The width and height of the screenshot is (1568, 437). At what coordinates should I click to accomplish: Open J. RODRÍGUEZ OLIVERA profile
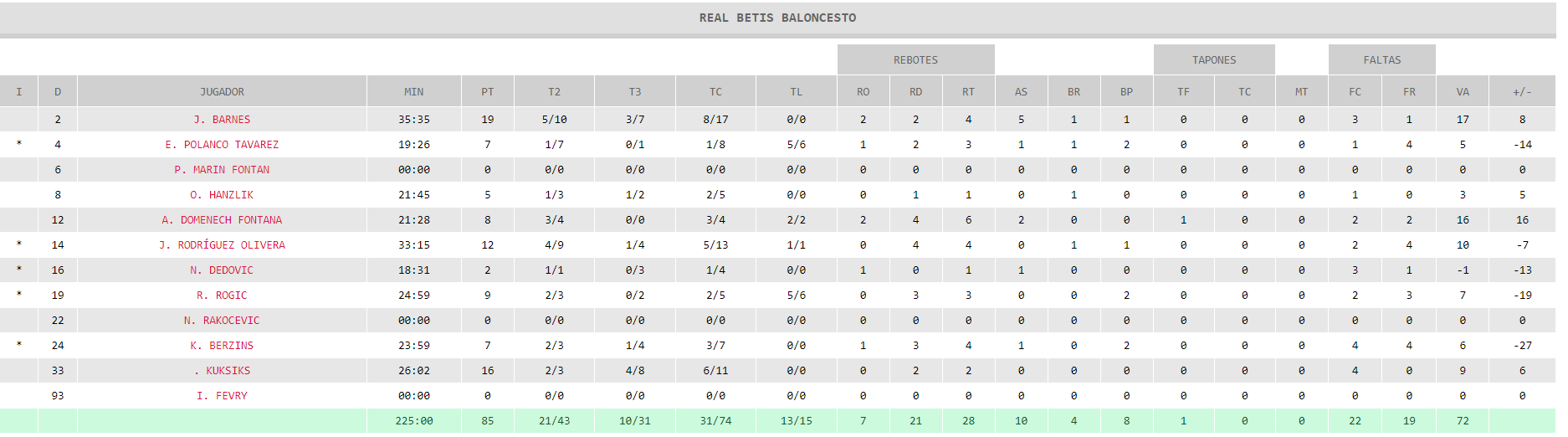[222, 245]
